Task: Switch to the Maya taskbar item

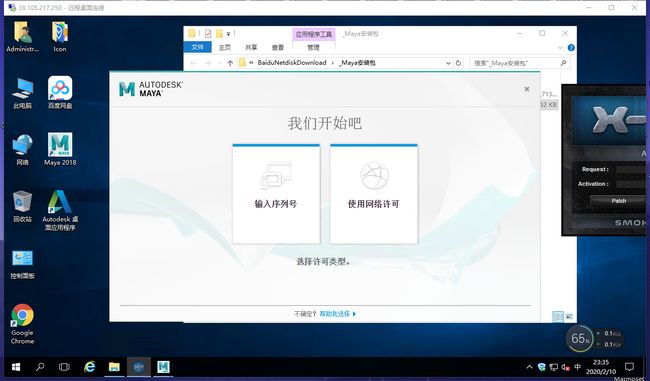Action: 163,367
